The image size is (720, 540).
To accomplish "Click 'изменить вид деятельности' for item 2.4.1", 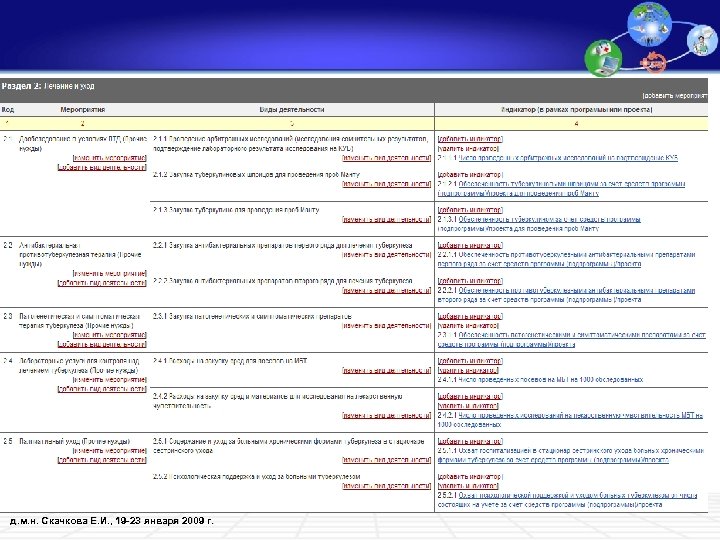I will pyautogui.click(x=387, y=371).
